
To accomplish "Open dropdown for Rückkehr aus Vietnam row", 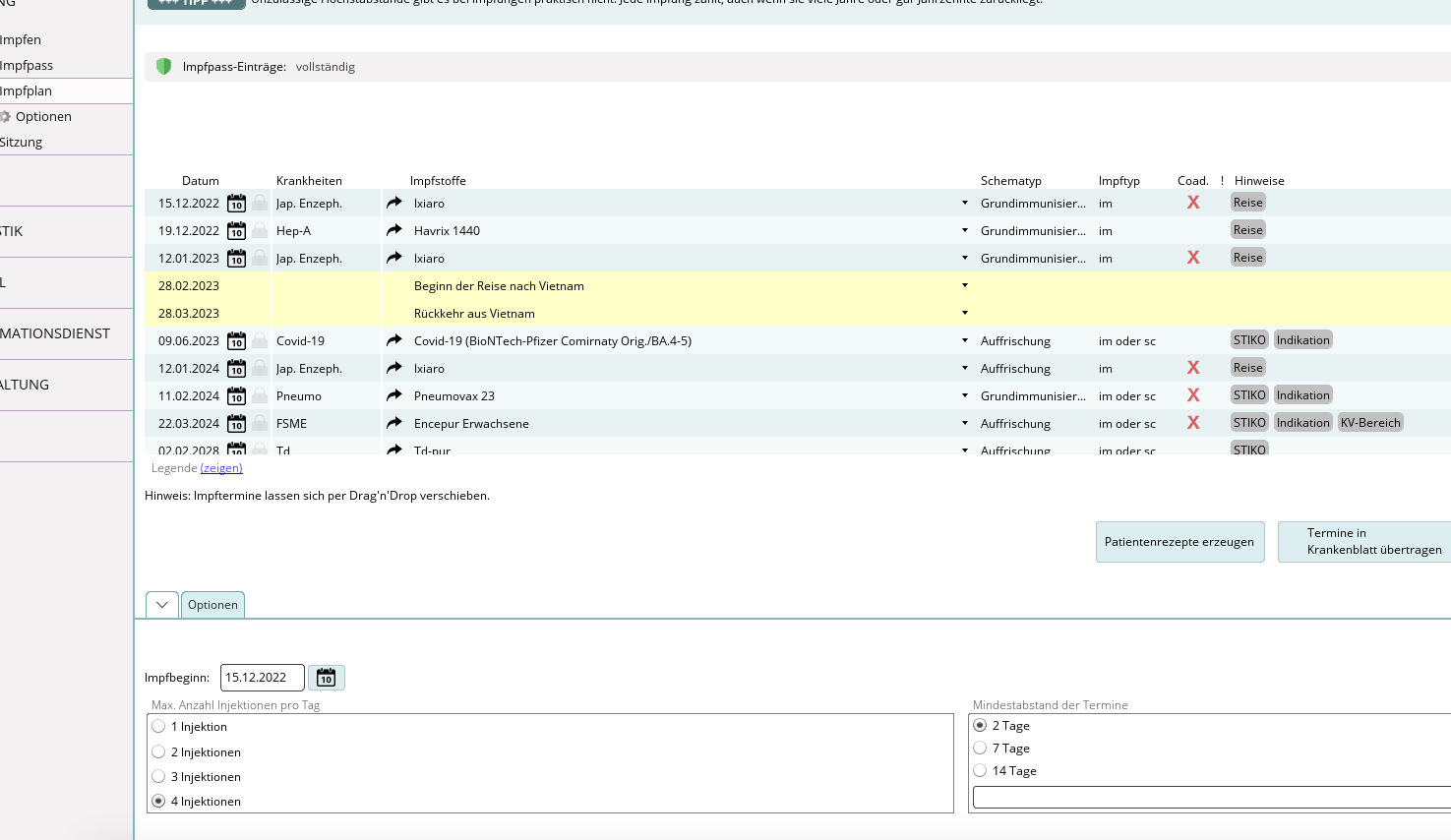I will point(965,313).
